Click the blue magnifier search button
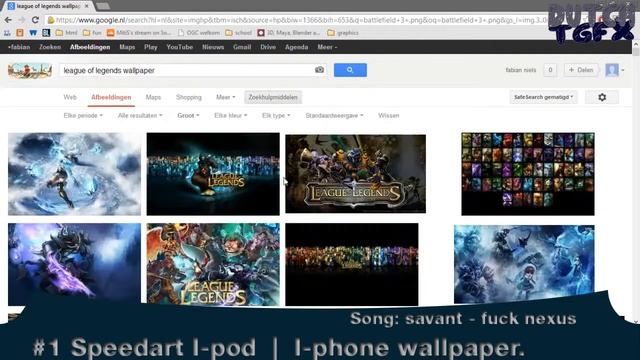Screen dimensions: 640x360 click(350, 70)
